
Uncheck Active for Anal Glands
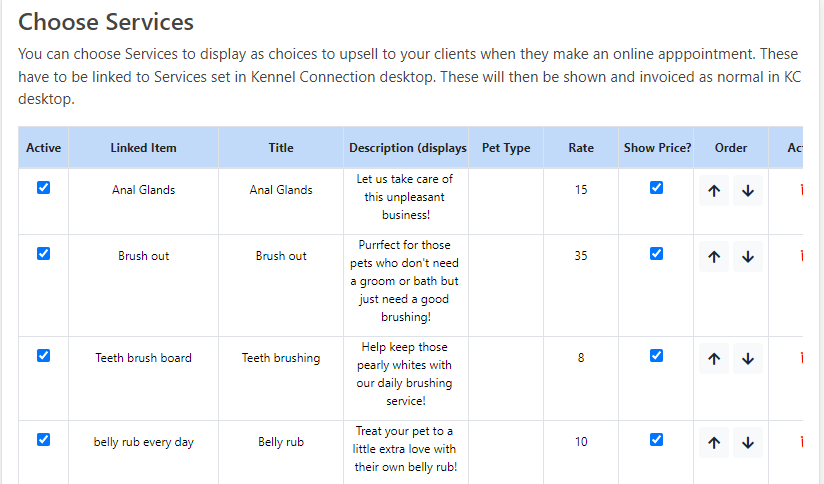[44, 188]
